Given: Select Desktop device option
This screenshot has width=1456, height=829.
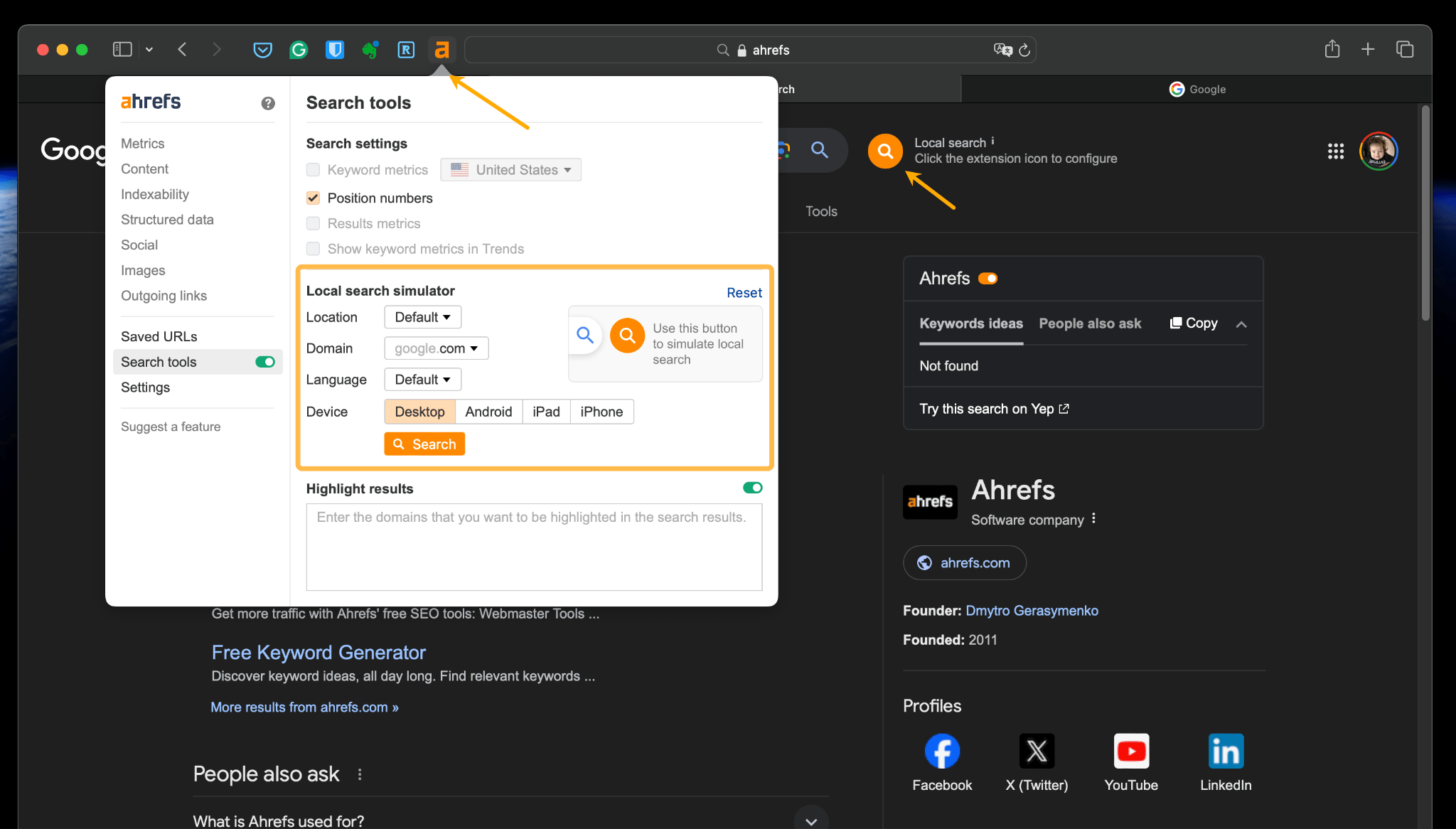Looking at the screenshot, I should tap(419, 410).
